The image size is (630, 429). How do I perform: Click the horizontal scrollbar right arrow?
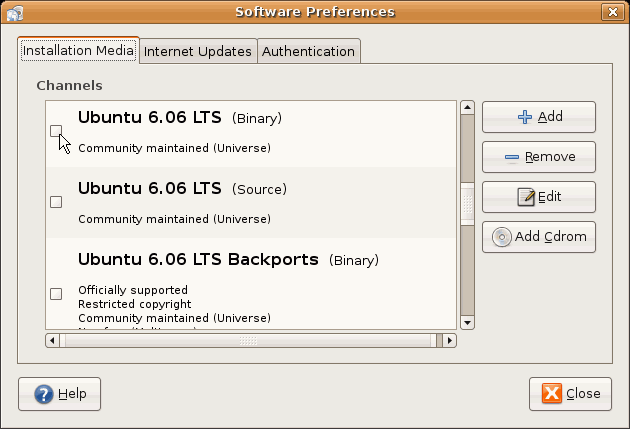coord(449,341)
